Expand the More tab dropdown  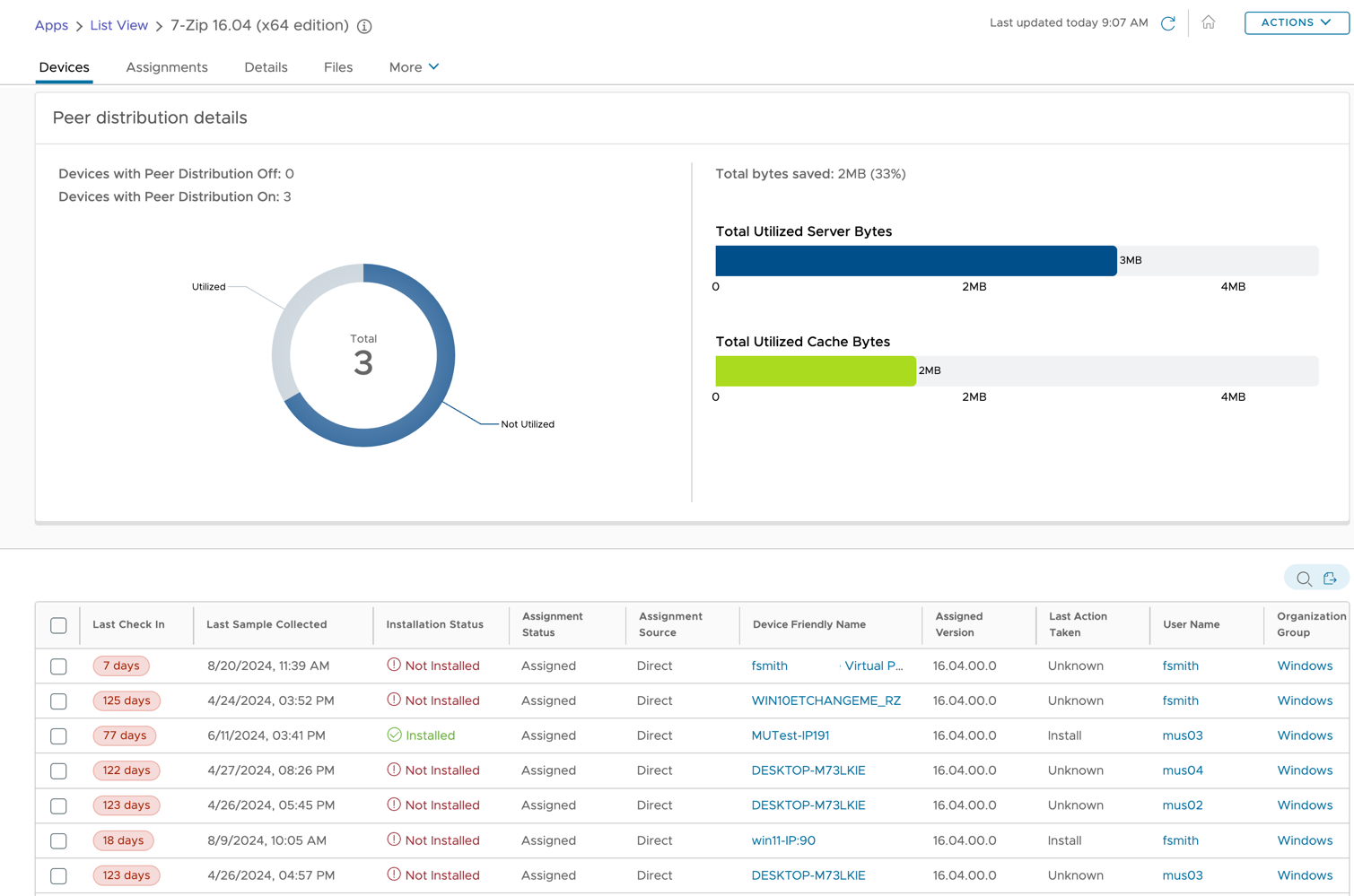point(414,67)
